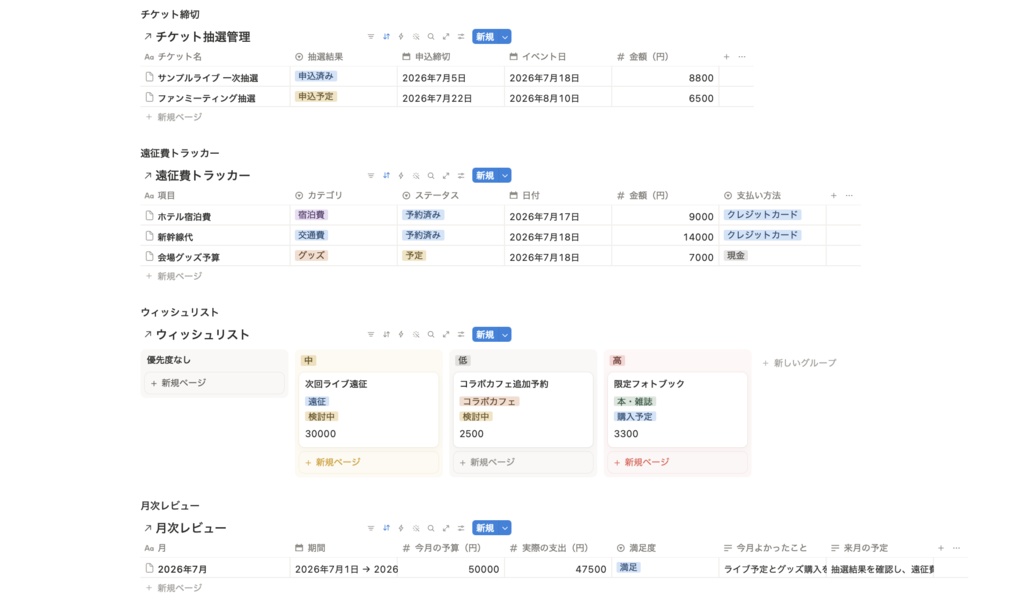
Task: Open 新規 dropdown arrow in ウィッシュリスト
Action: [x=505, y=335]
